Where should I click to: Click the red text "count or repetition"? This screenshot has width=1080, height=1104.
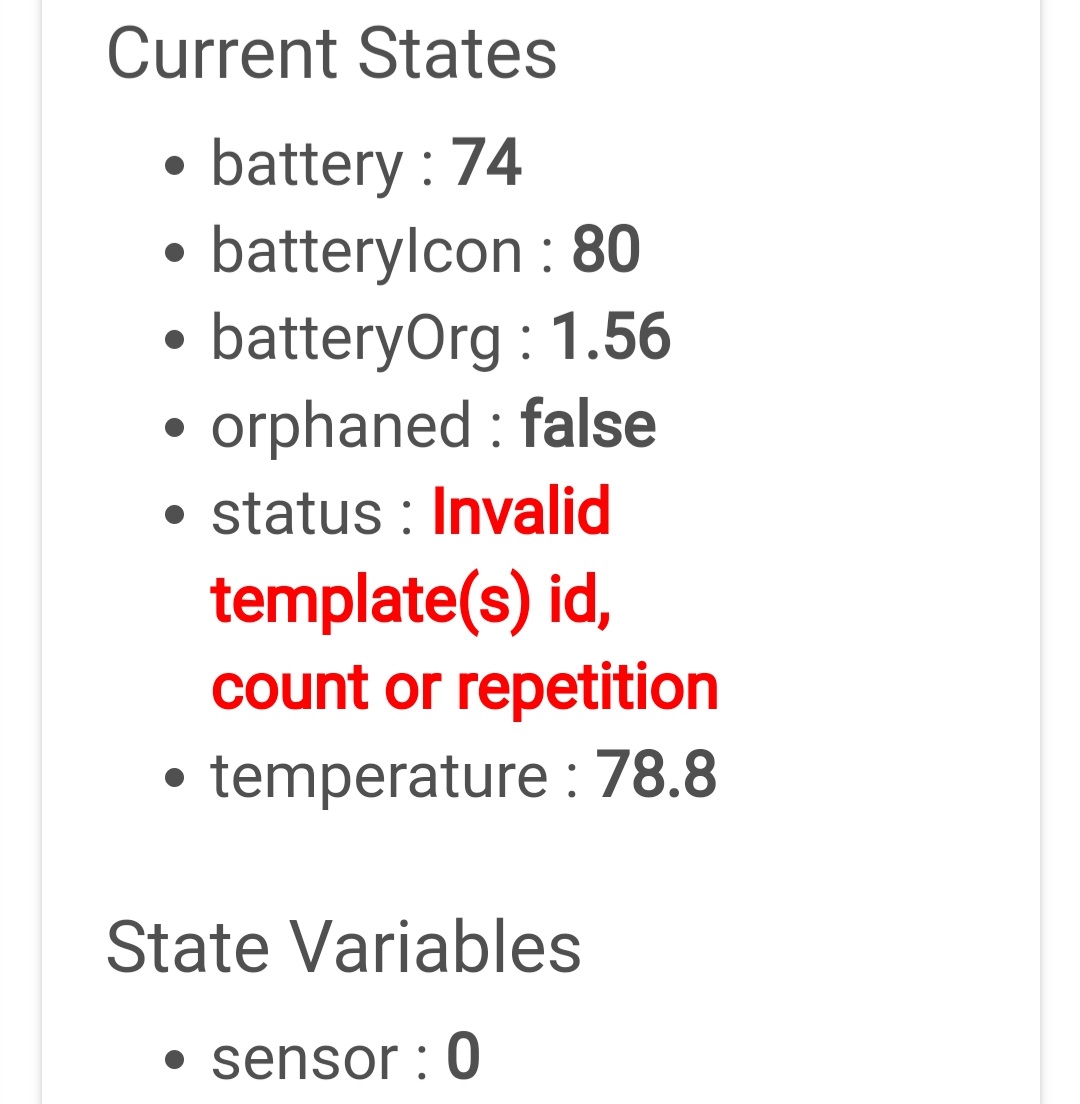tap(465, 688)
